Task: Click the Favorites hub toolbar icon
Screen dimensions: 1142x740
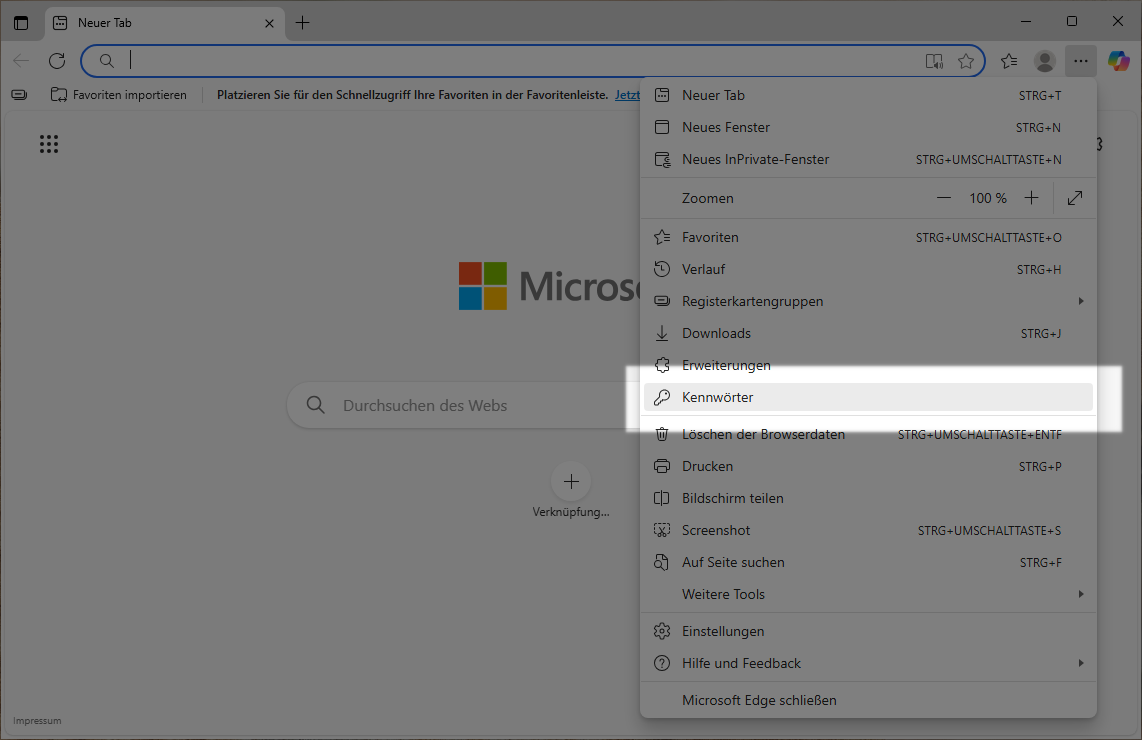Action: (x=1009, y=61)
